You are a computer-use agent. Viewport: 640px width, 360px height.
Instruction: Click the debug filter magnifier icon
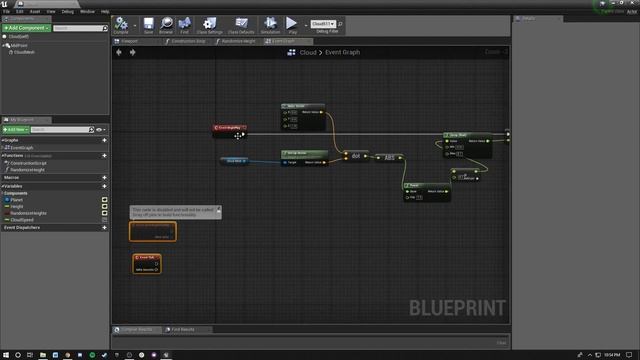[x=340, y=24]
